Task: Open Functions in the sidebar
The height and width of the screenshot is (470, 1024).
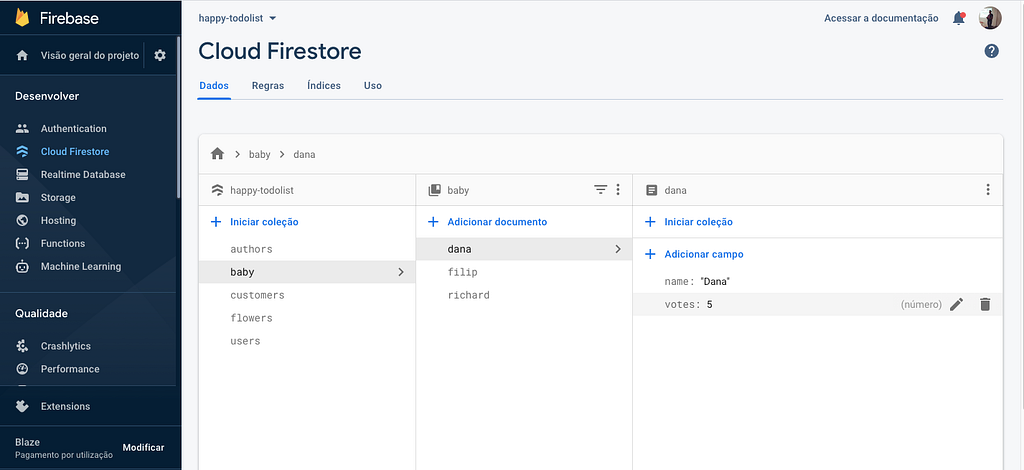Action: click(63, 243)
